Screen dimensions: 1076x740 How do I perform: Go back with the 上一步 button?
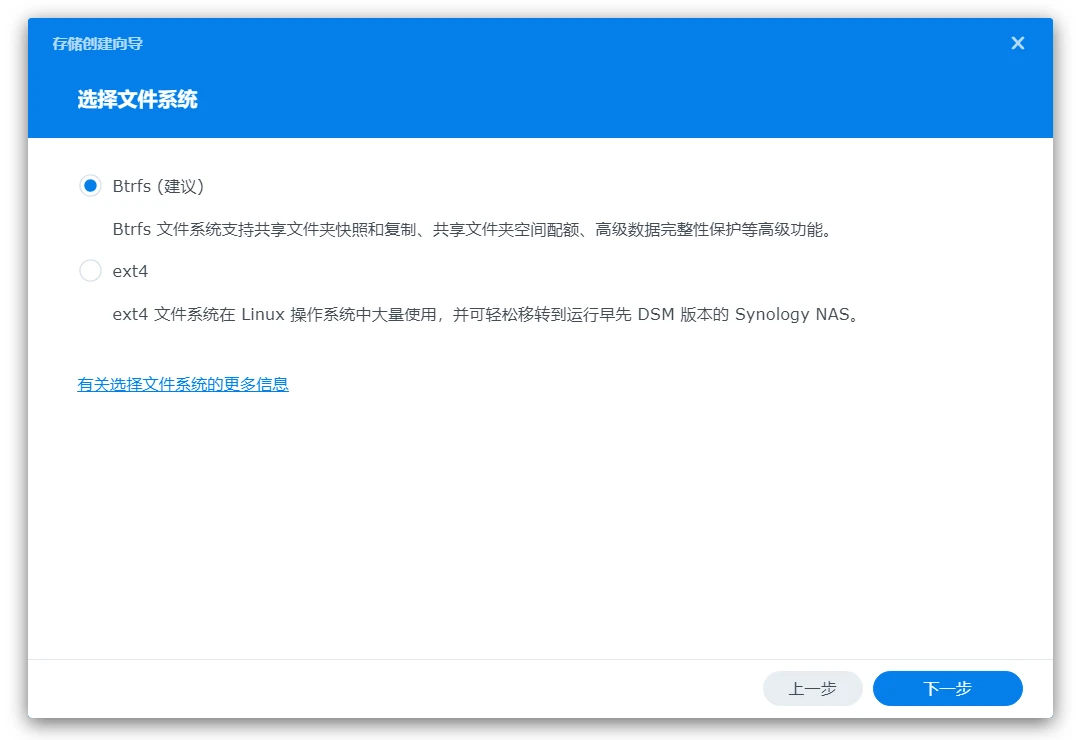812,689
